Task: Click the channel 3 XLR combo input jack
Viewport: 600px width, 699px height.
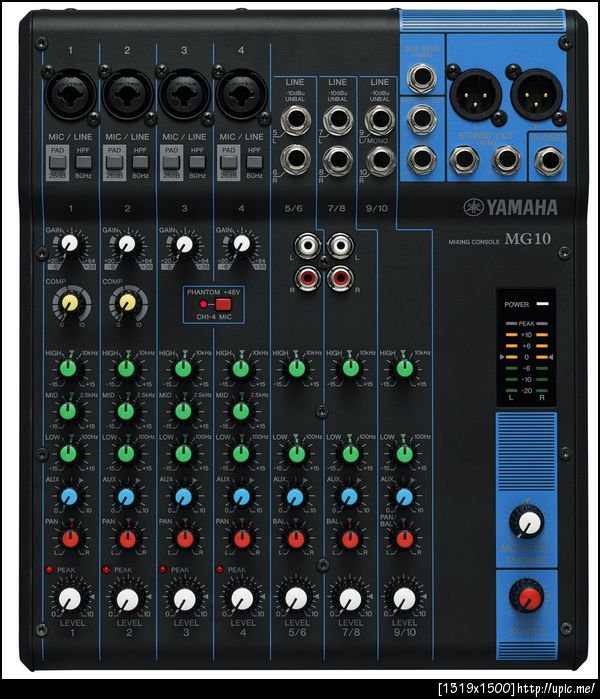Action: 185,95
